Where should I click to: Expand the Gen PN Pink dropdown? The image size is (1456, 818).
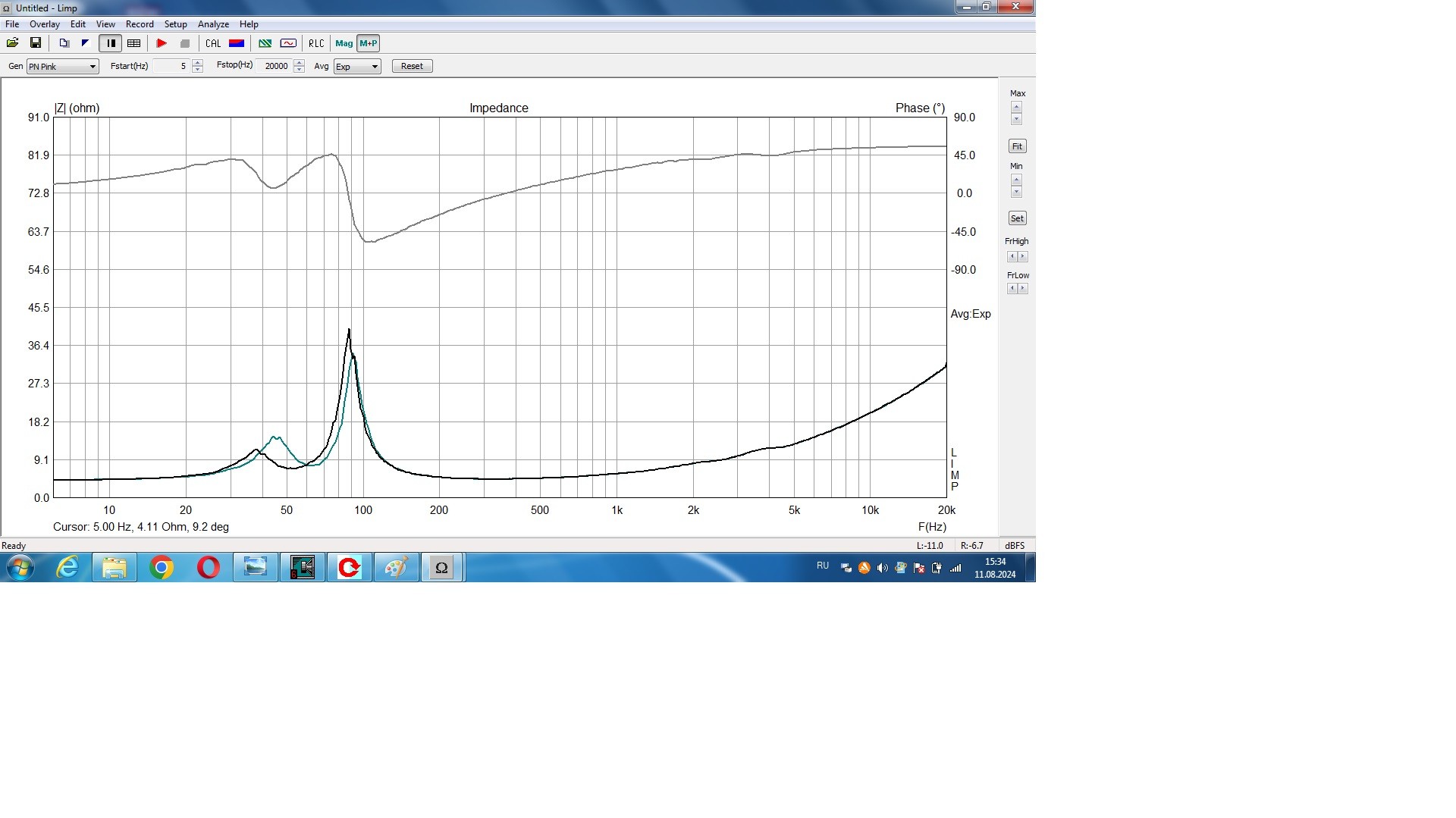93,67
